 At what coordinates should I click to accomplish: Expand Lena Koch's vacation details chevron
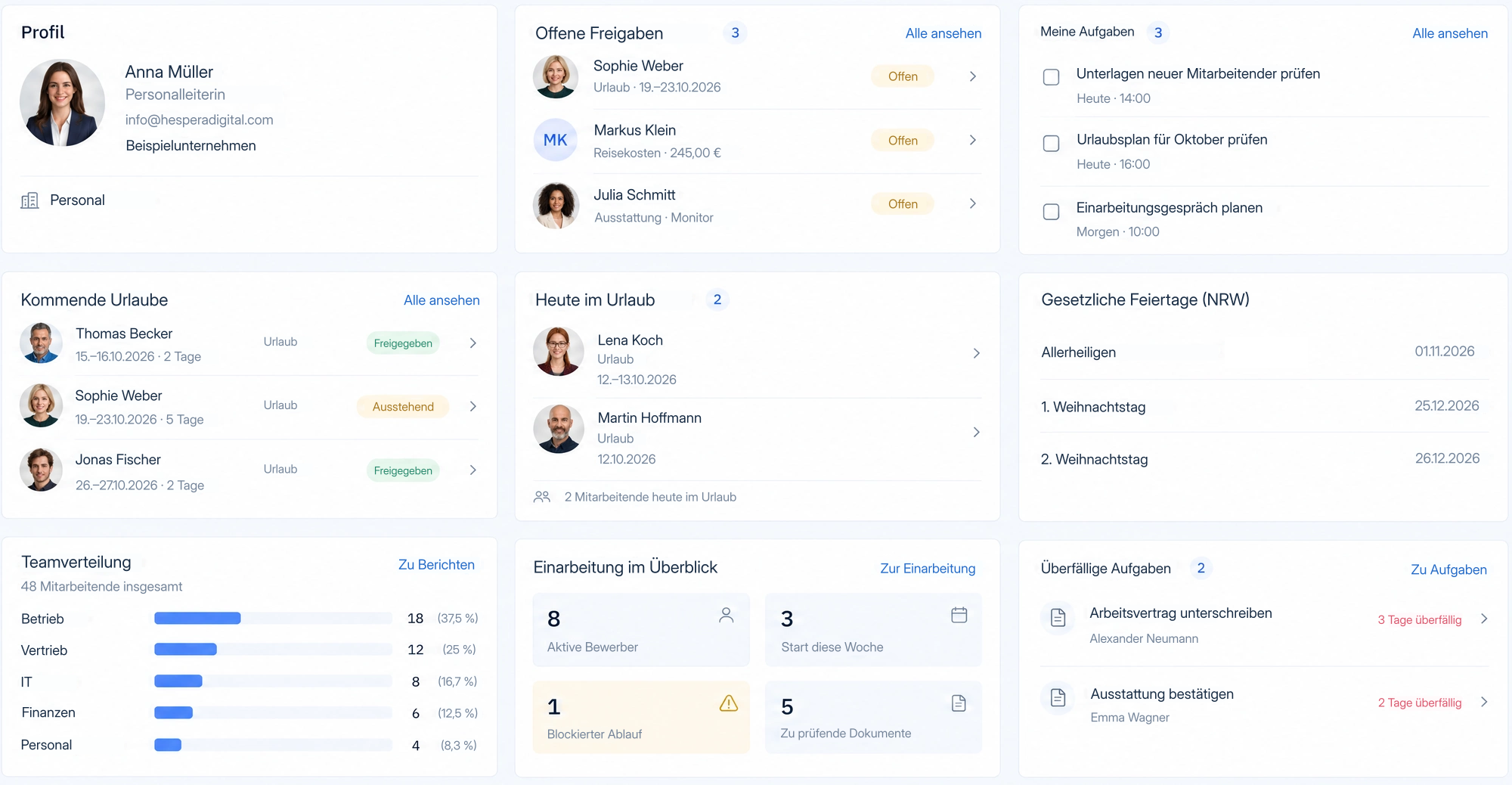[x=977, y=353]
